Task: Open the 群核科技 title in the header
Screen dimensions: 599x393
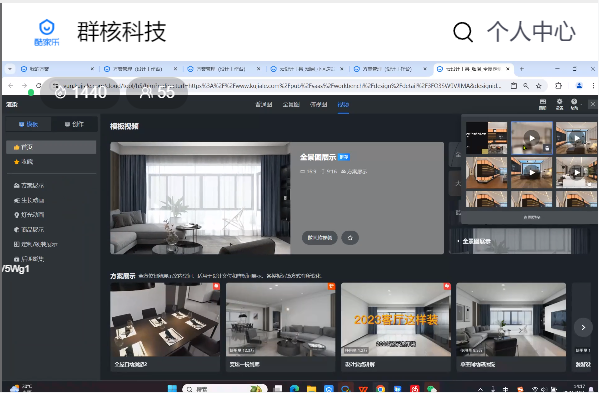Action: coord(121,32)
